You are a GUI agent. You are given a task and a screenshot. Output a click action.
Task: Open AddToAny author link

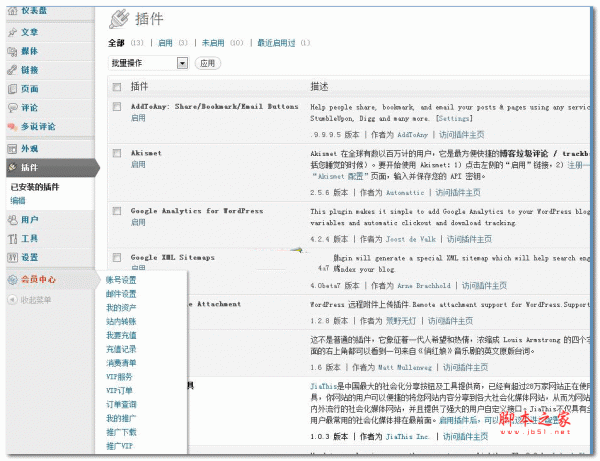(x=412, y=135)
